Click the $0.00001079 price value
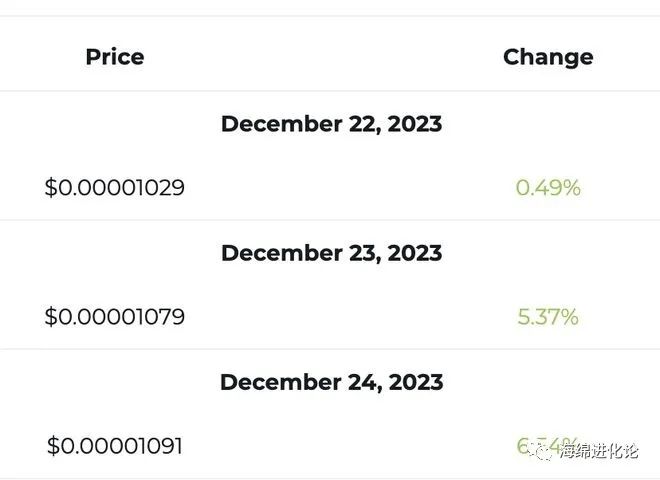Image resolution: width=660 pixels, height=480 pixels. click(115, 317)
